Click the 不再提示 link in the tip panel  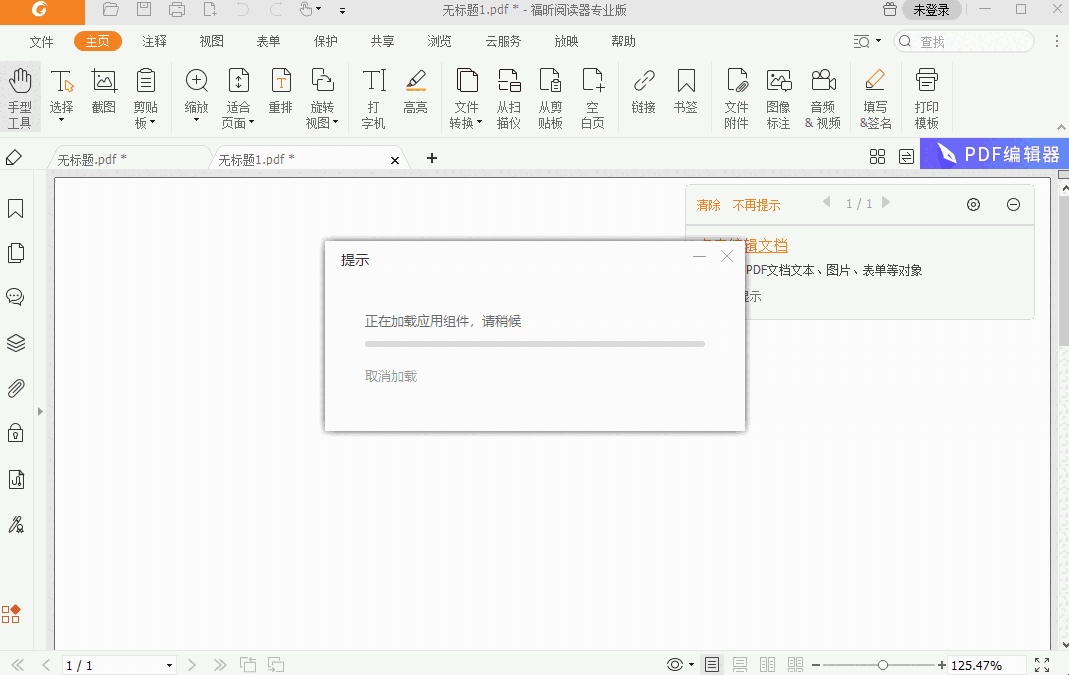pos(756,205)
